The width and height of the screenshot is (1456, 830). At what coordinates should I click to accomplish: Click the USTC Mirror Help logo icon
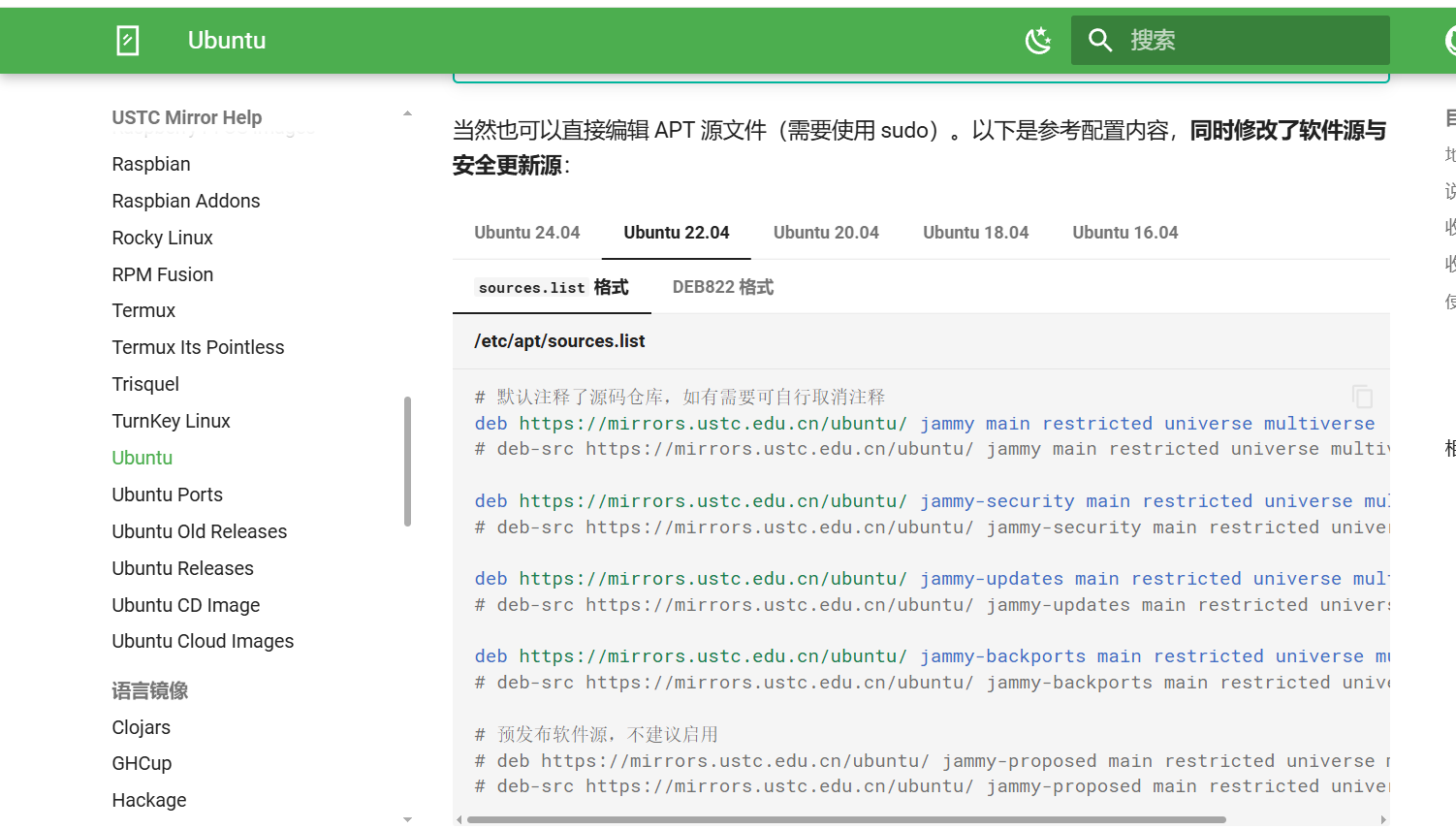128,41
